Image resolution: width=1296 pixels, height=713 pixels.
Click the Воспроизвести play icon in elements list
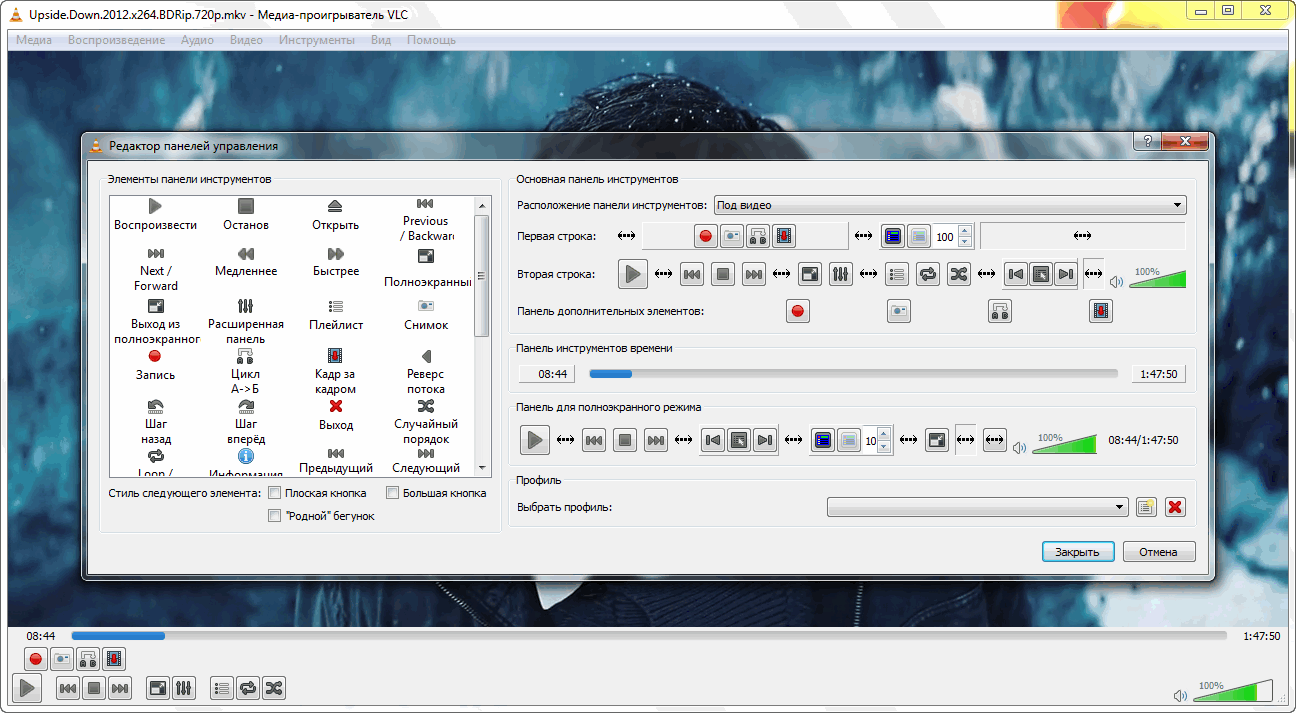pyautogui.click(x=155, y=206)
